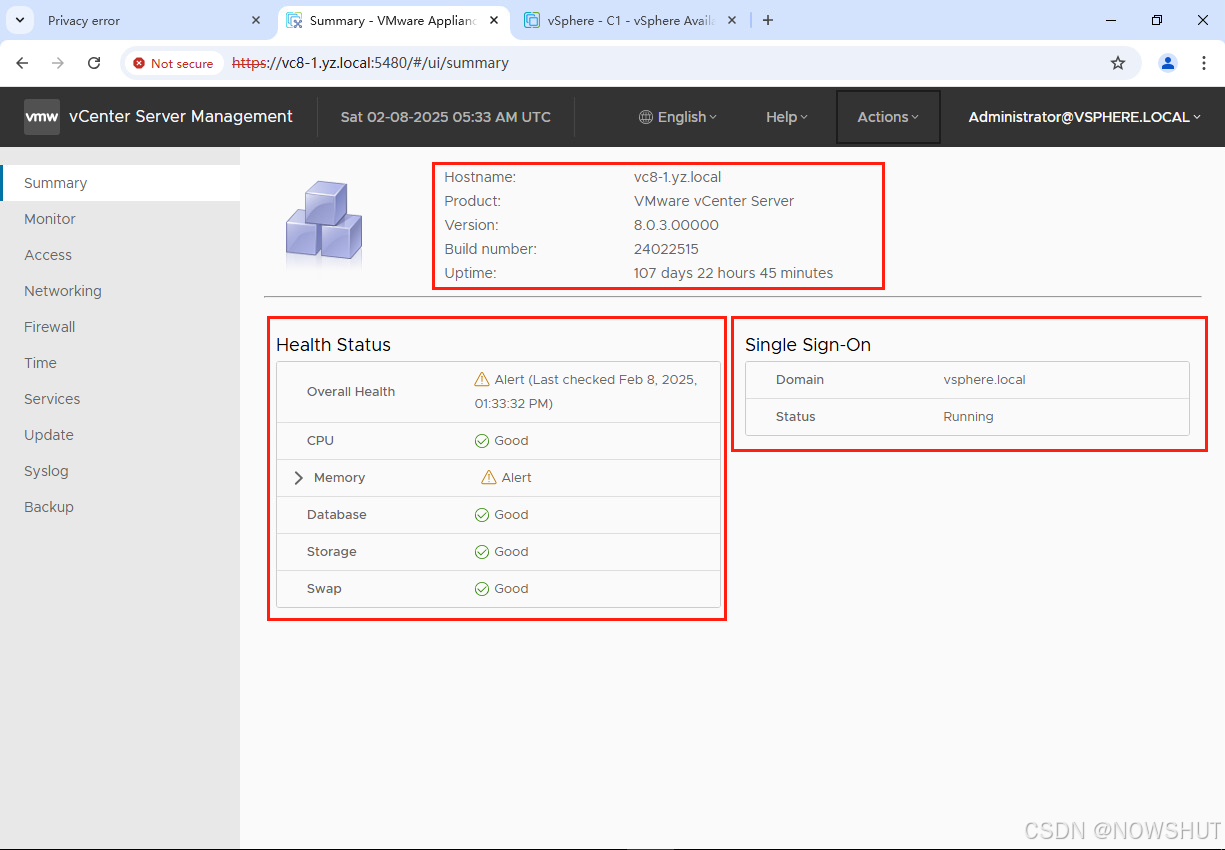Open the Actions dropdown menu

[x=888, y=117]
